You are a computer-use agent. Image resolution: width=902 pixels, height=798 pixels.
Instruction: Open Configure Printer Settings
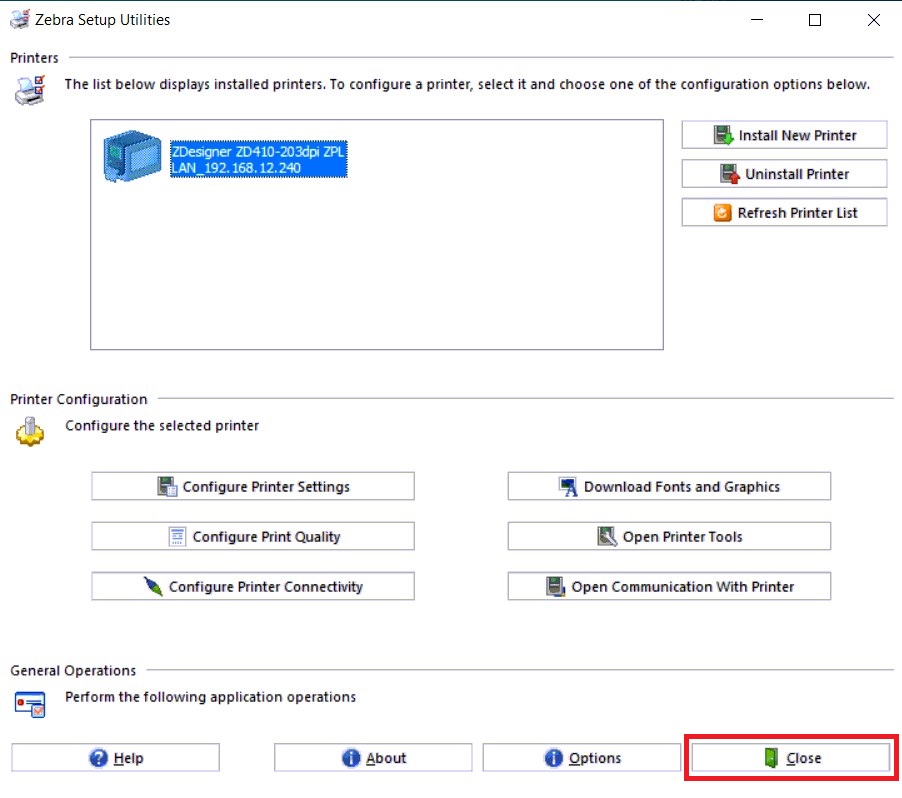pos(253,486)
